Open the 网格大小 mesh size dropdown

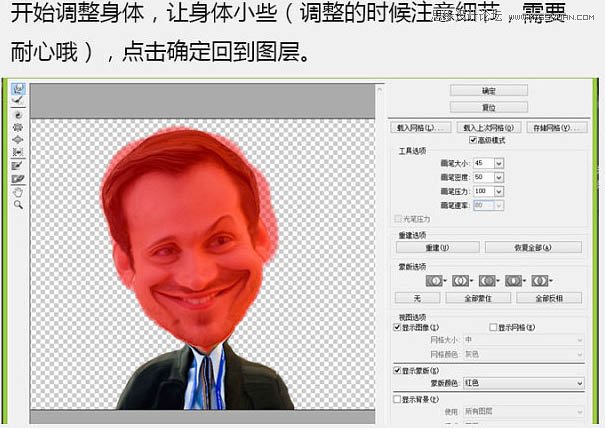tap(524, 340)
